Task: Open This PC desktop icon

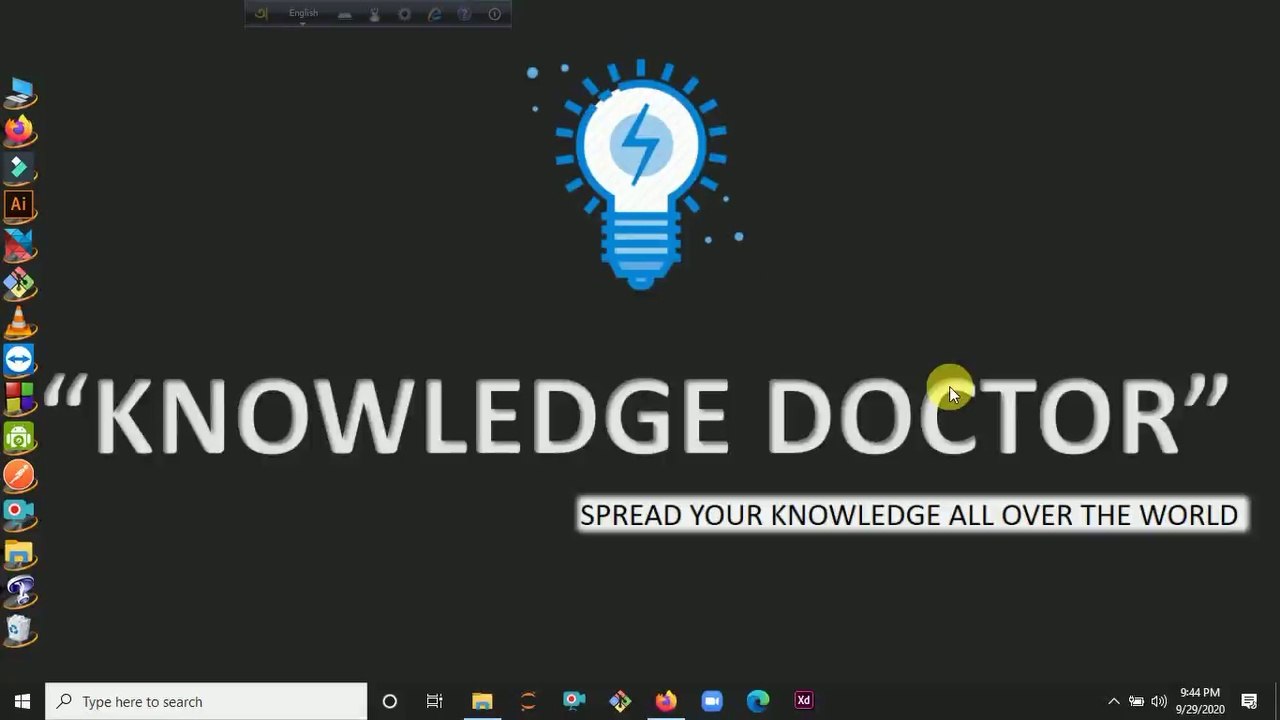Action: 19,93
